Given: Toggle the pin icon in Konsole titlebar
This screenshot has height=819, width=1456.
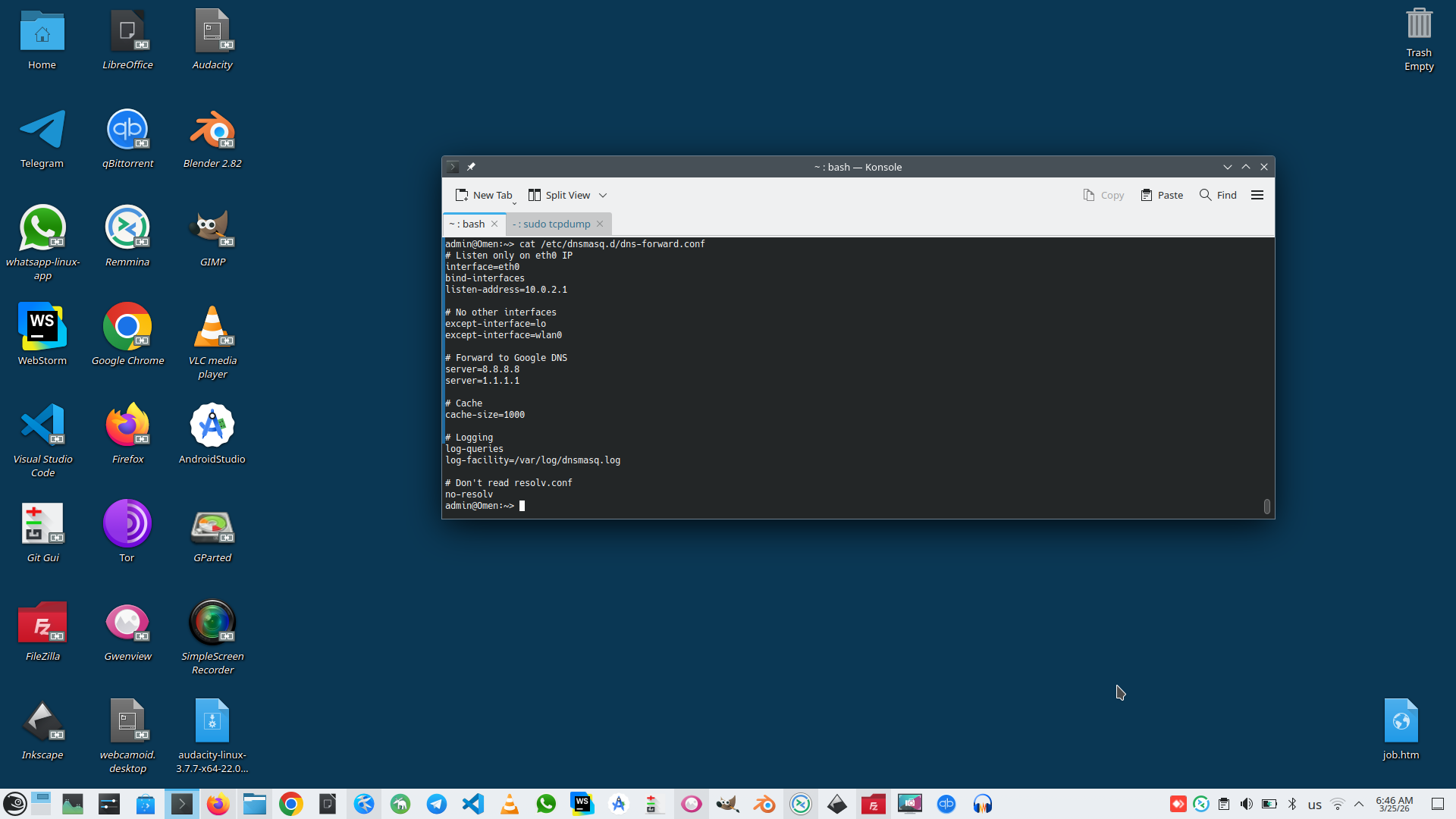Looking at the screenshot, I should [471, 167].
